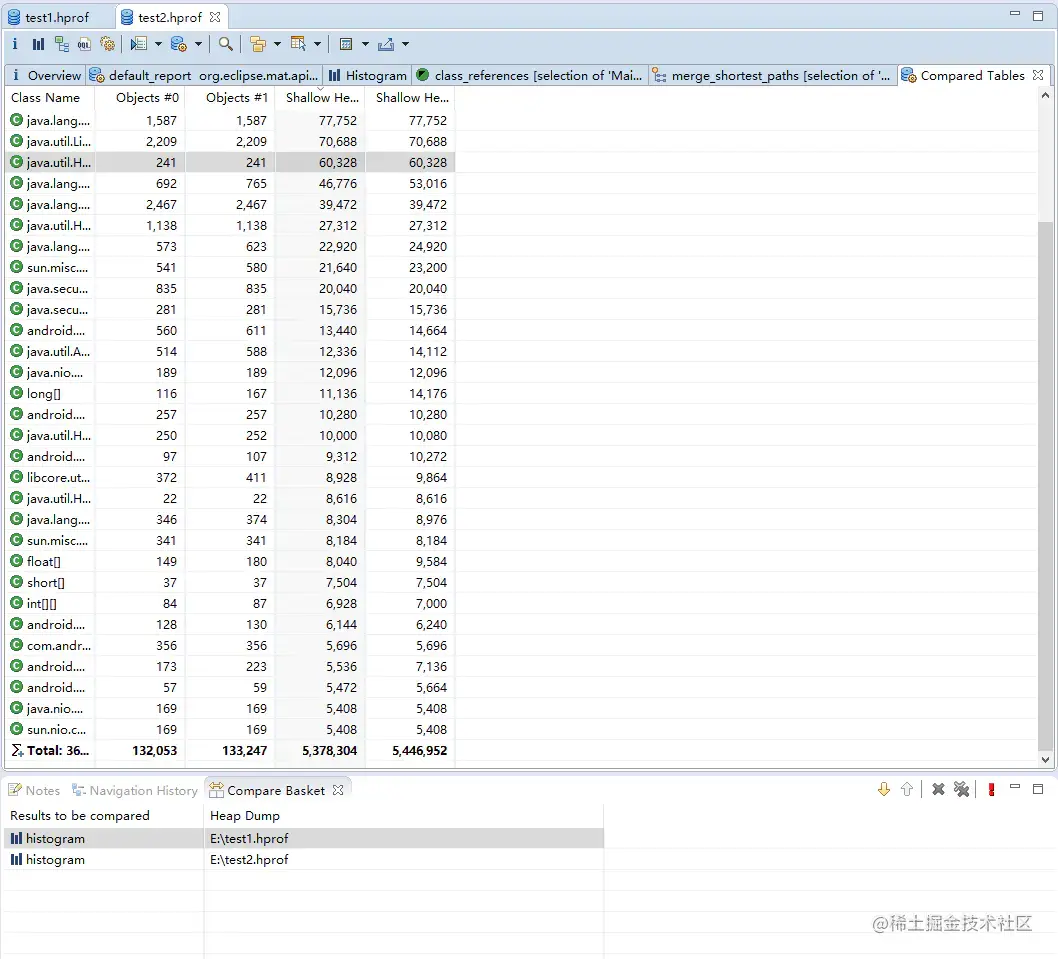Viewport: 1058px width, 959px height.
Task: Switch to the Notes panel tab
Action: click(34, 790)
